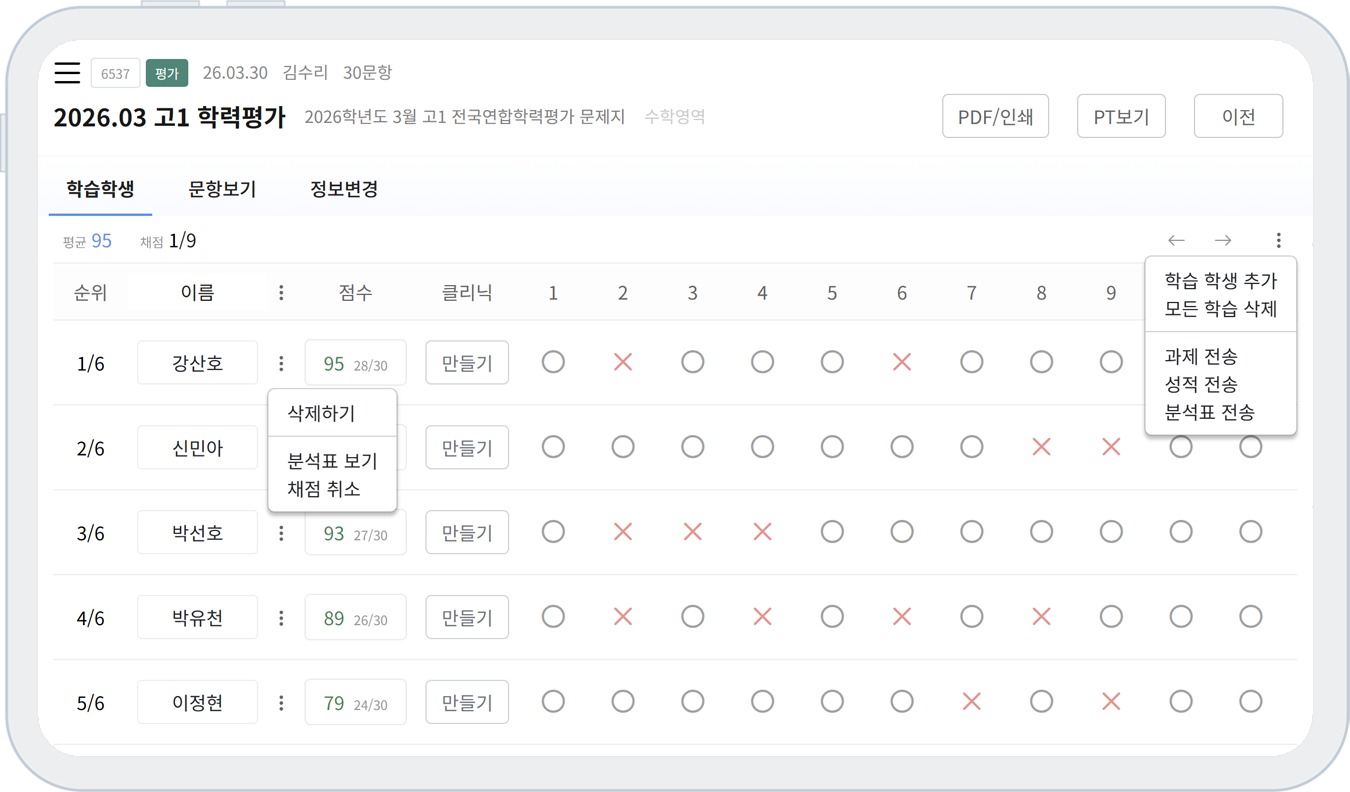Toggle 박유천's wrong mark on question 4
This screenshot has width=1350, height=792.
pyautogui.click(x=762, y=618)
